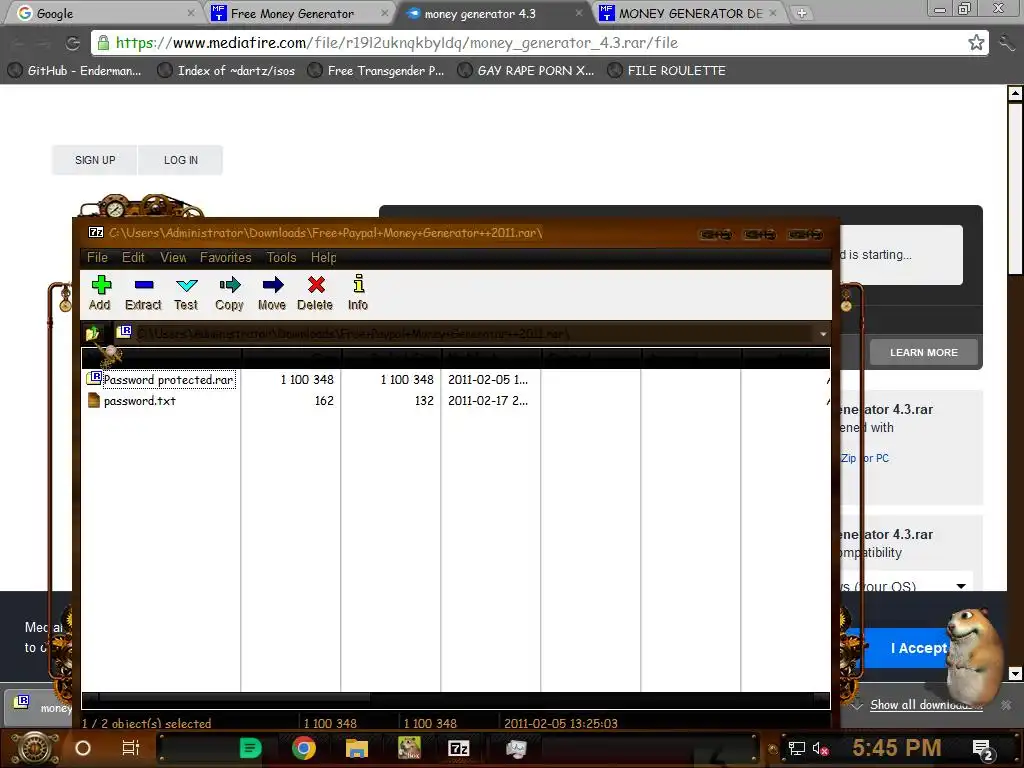1024x768 pixels.
Task: Click the green notes app taskbar icon
Action: 250,748
